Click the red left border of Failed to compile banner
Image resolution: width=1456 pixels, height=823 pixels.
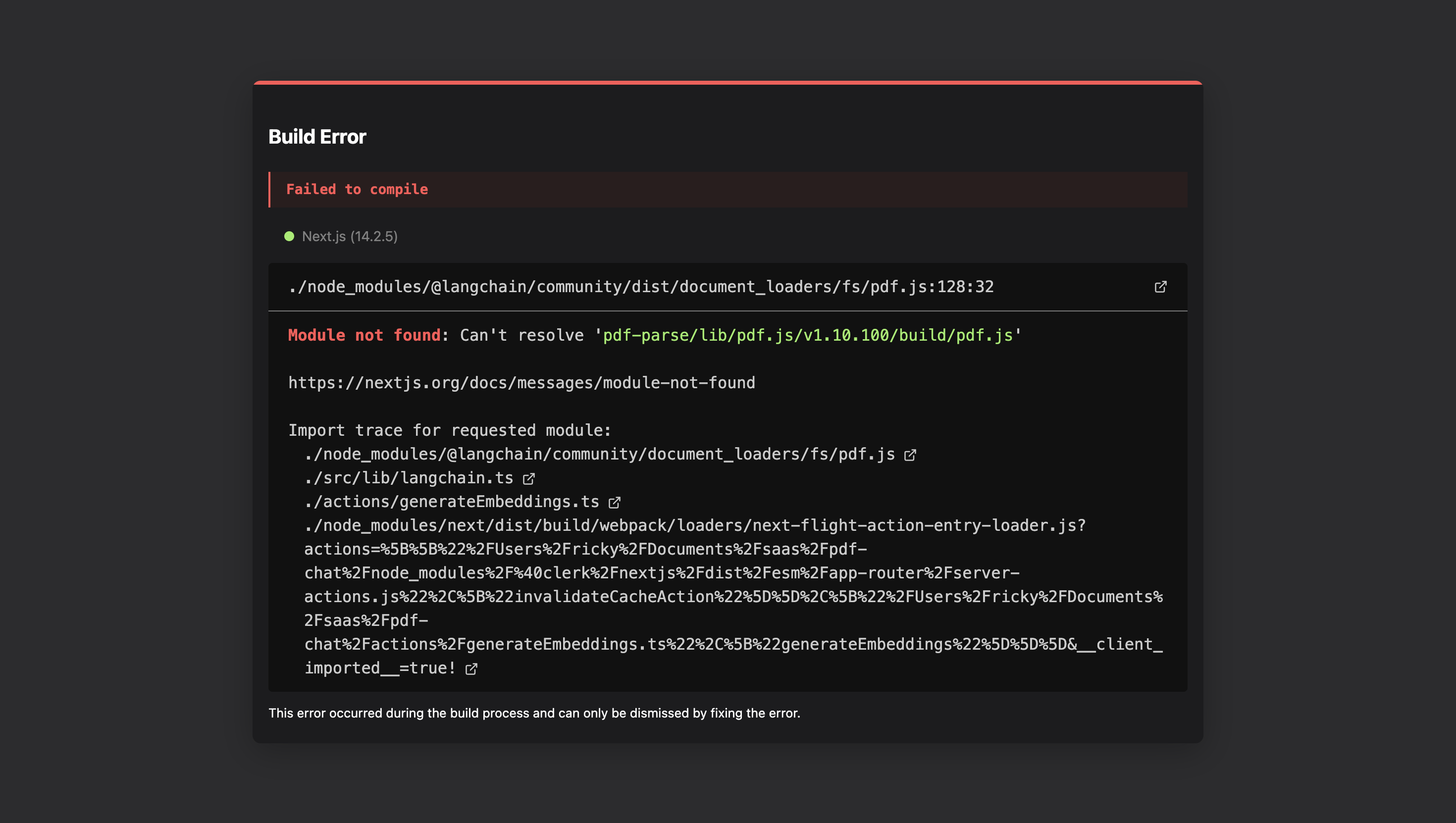270,189
